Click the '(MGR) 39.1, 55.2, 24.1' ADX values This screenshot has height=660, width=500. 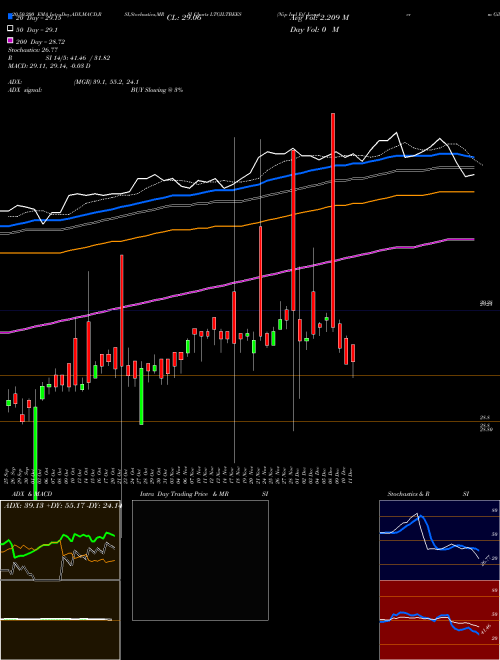point(106,82)
